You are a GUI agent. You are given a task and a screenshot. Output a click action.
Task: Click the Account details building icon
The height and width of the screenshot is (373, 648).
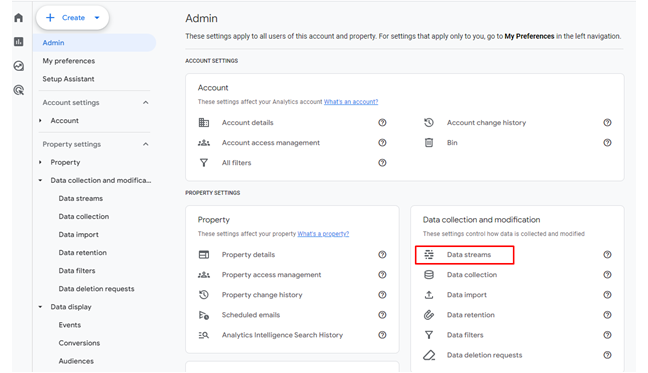[204, 123]
